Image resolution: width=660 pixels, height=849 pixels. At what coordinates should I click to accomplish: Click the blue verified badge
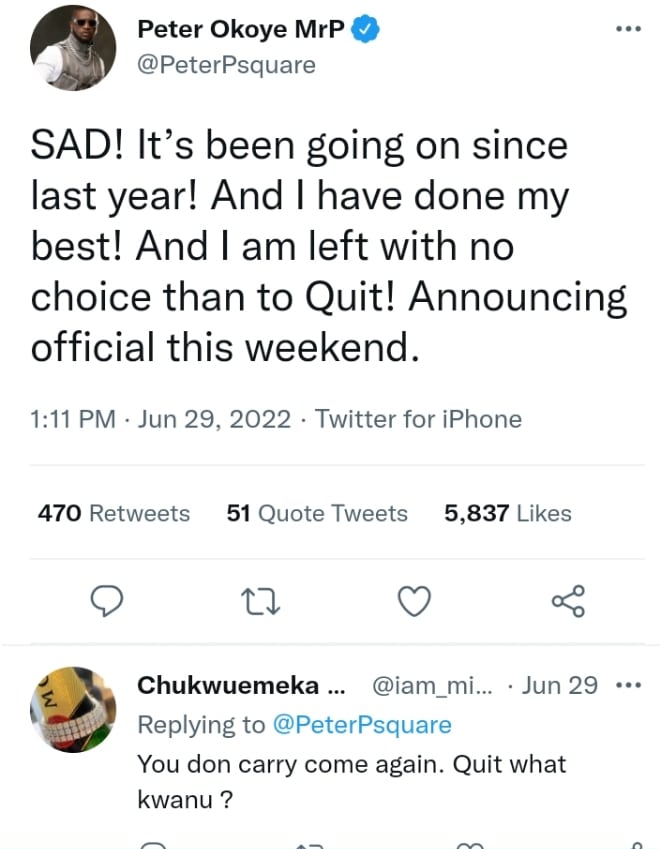click(367, 30)
